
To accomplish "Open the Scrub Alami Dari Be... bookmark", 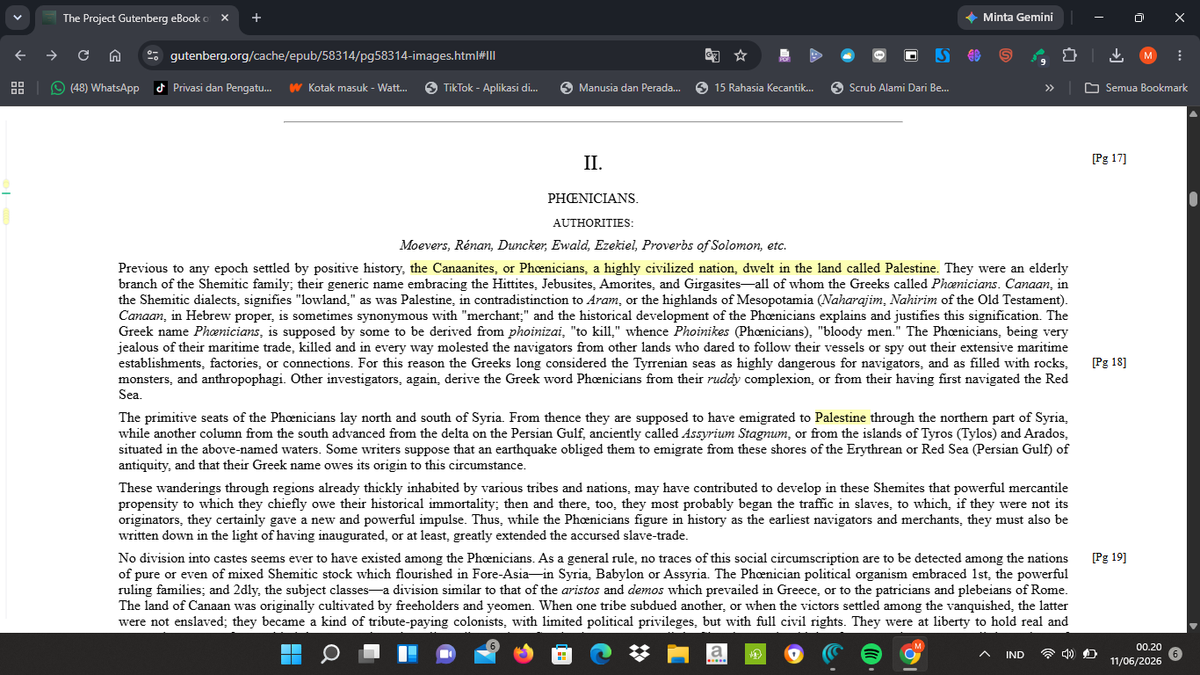I will tap(889, 88).
